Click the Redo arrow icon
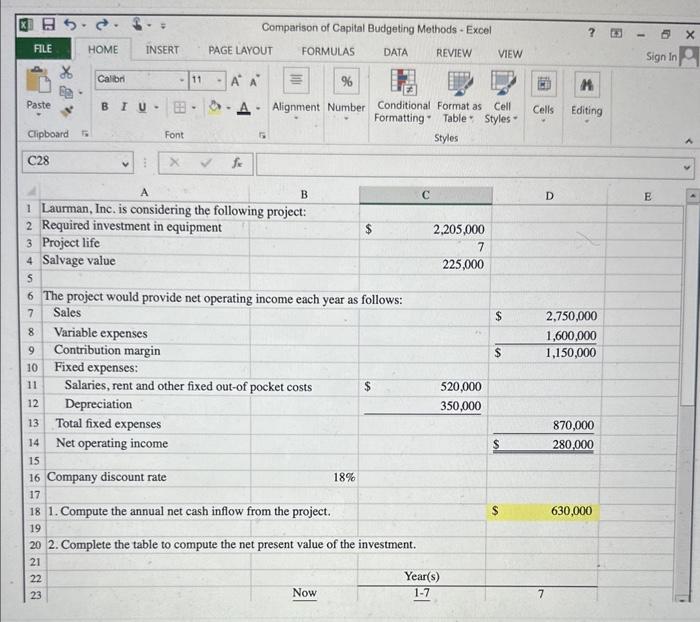Viewport: 700px width, 622px height. click(x=102, y=25)
